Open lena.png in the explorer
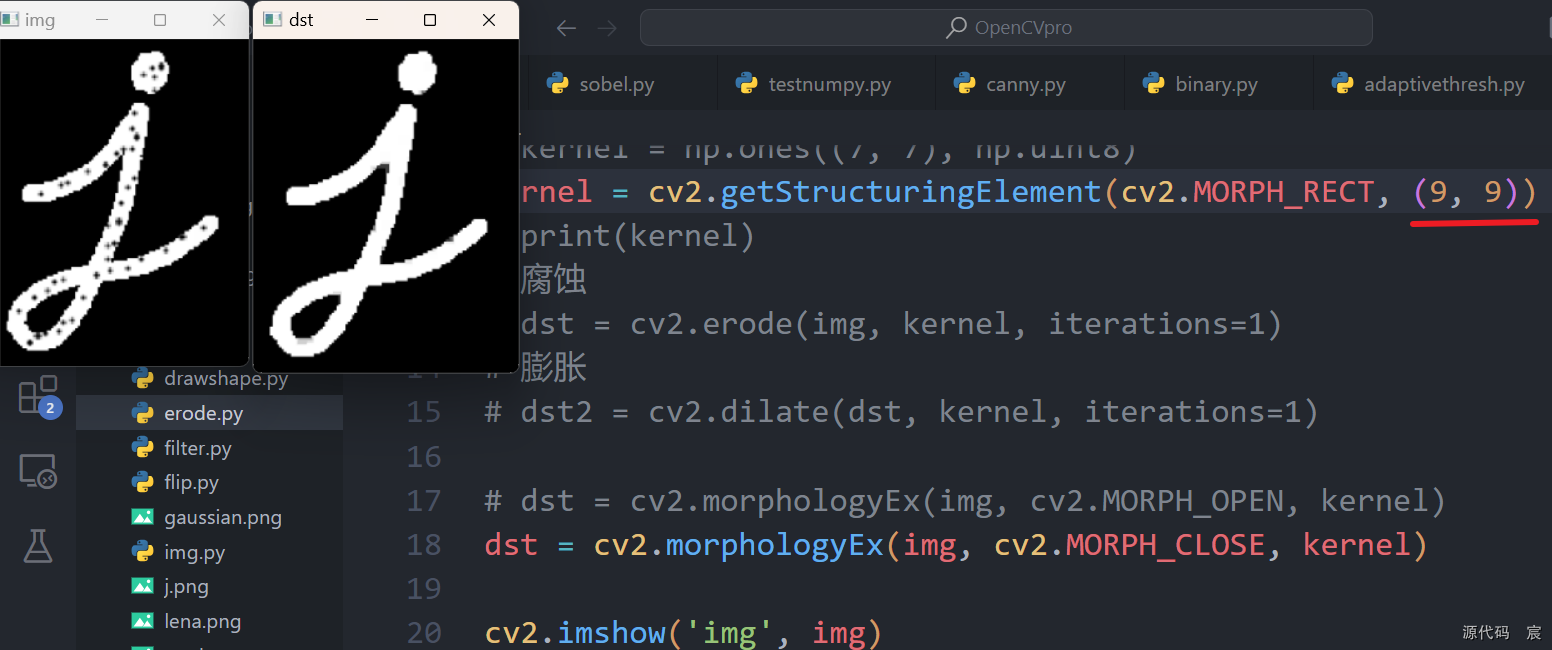Viewport: 1552px width, 650px height. [210, 621]
